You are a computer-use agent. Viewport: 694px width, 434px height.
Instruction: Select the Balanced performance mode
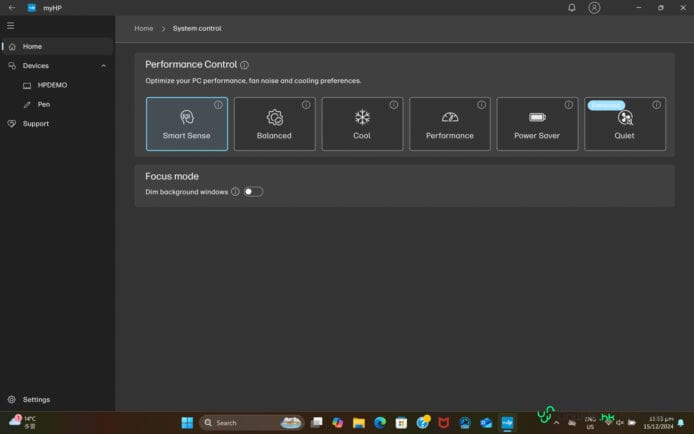click(274, 124)
